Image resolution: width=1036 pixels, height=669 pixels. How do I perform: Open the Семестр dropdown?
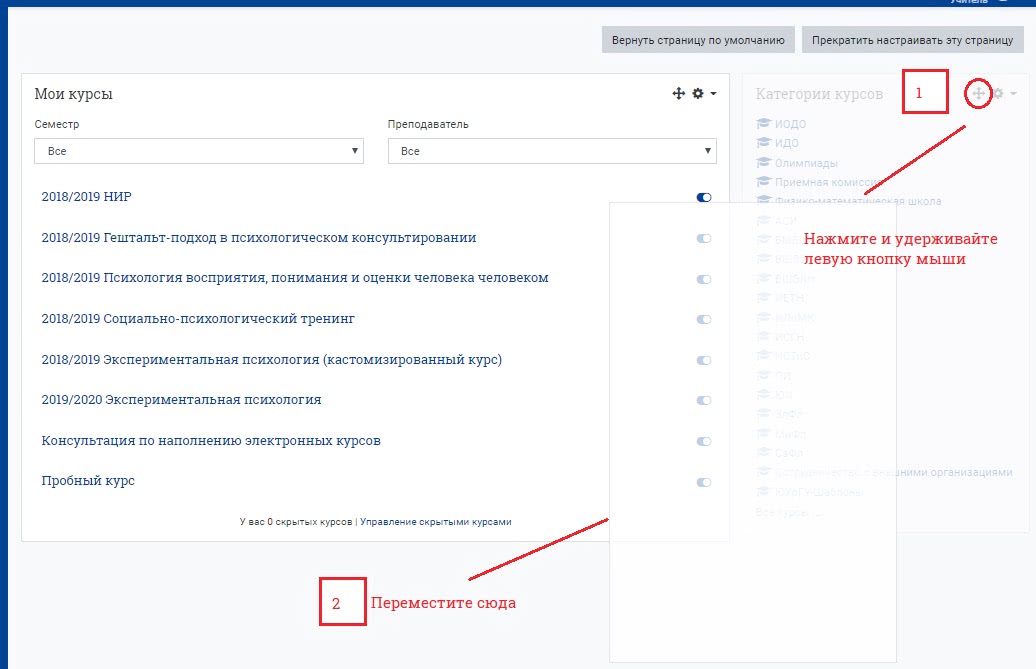click(x=198, y=151)
